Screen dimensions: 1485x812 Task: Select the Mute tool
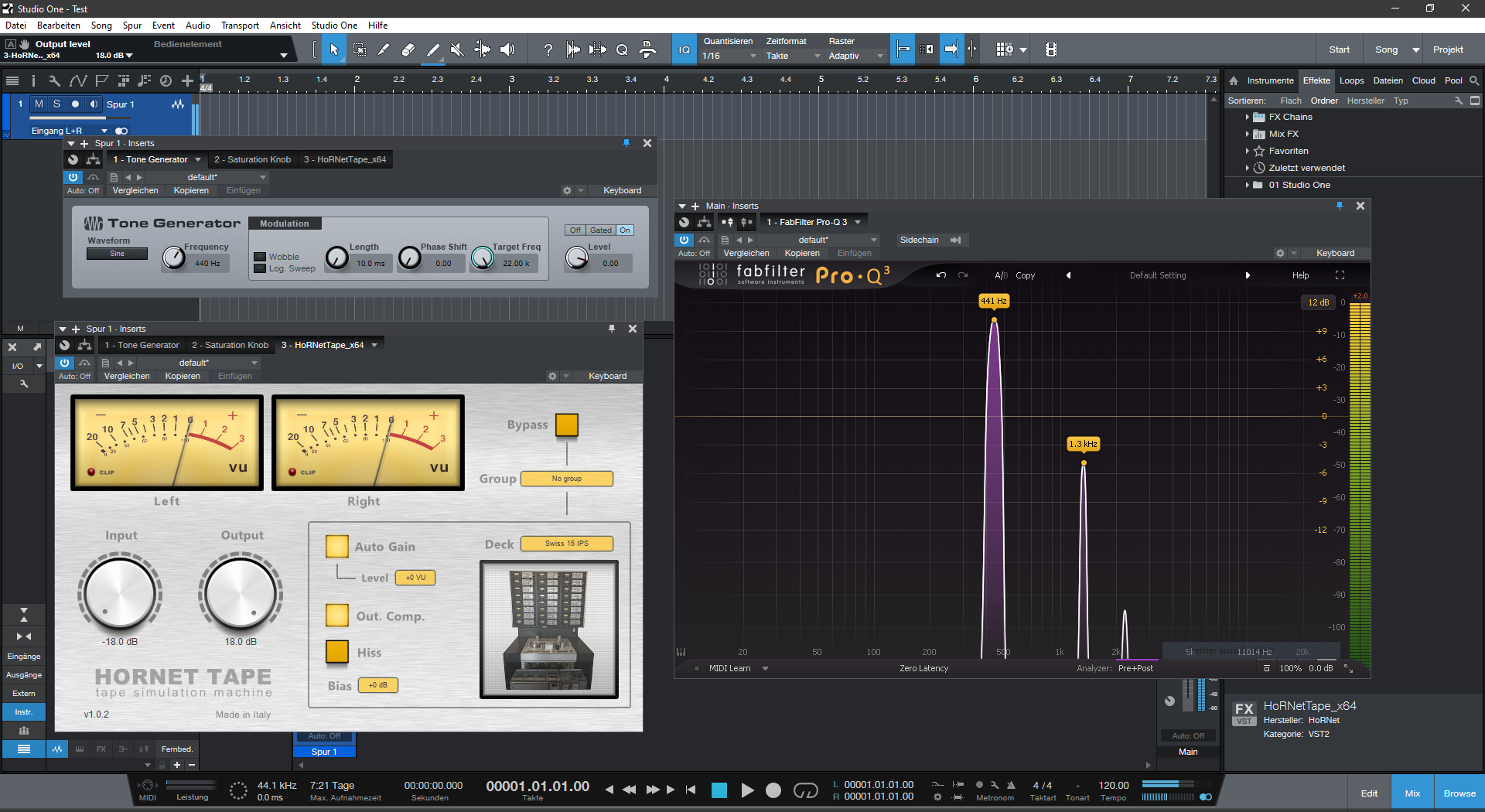click(x=457, y=49)
